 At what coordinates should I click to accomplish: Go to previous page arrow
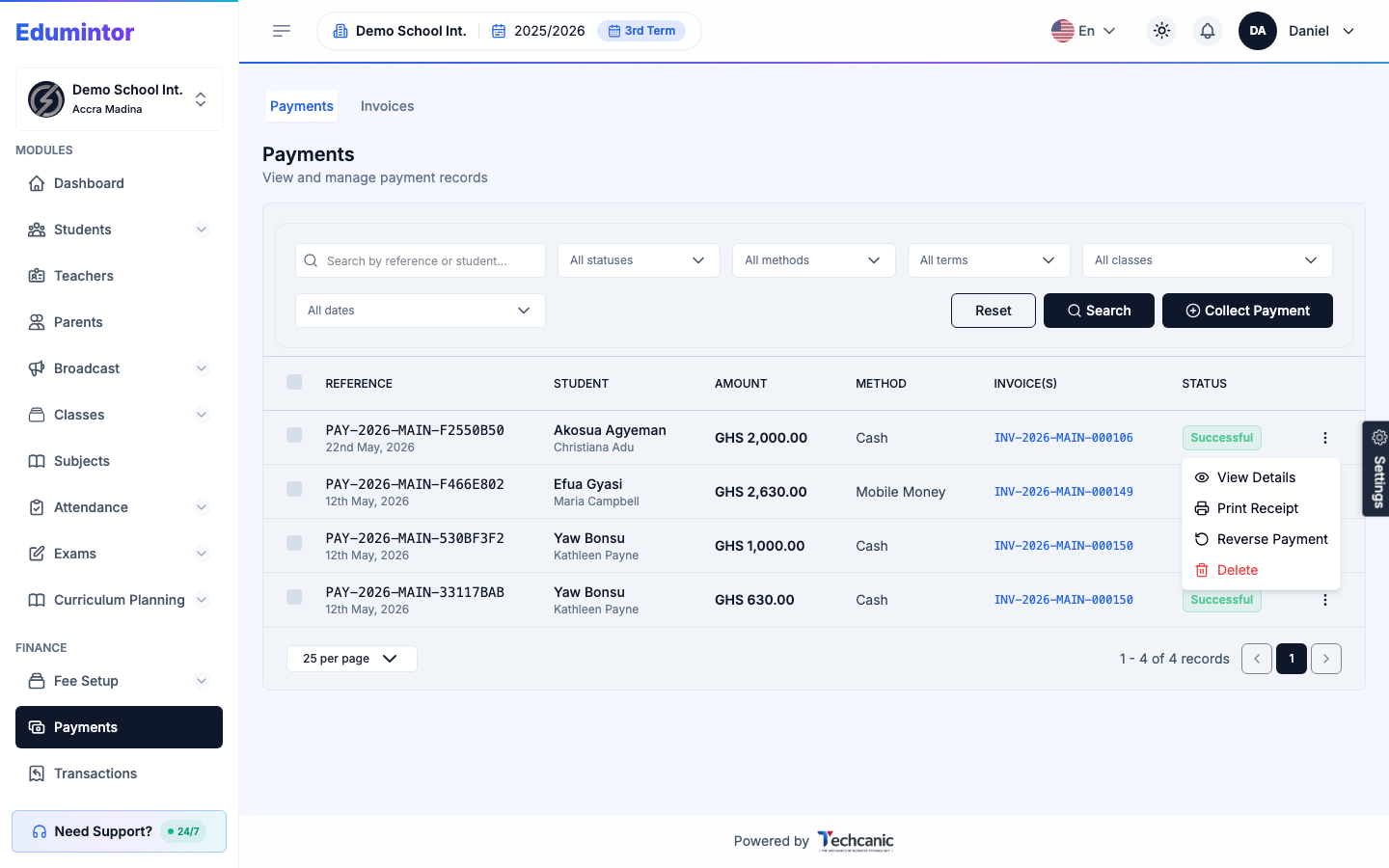[x=1257, y=659]
